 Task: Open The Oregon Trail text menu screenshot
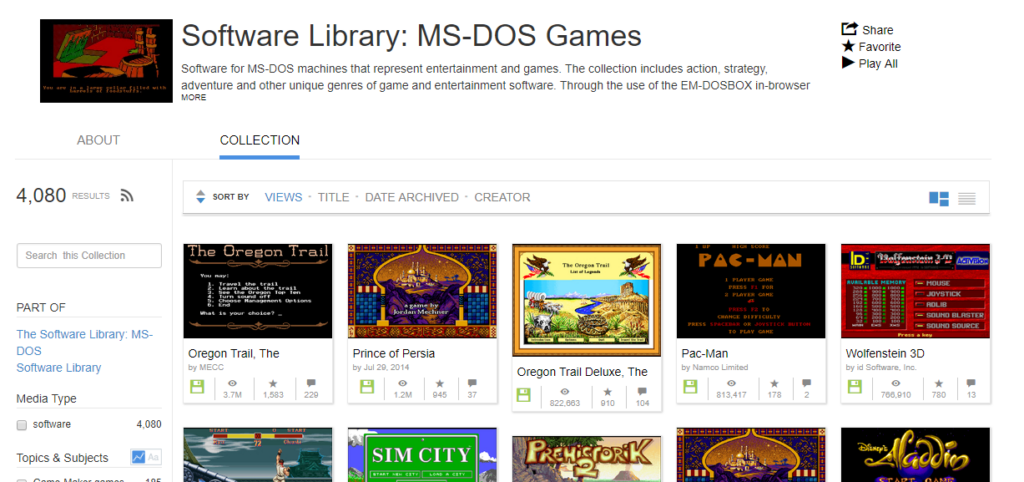pos(258,291)
